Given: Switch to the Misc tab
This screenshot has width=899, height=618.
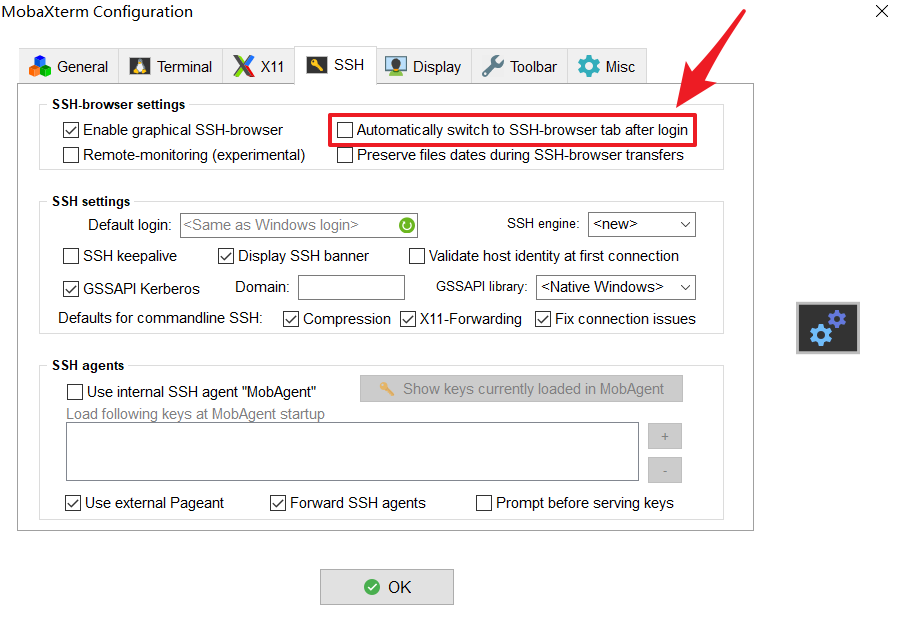Looking at the screenshot, I should 607,67.
